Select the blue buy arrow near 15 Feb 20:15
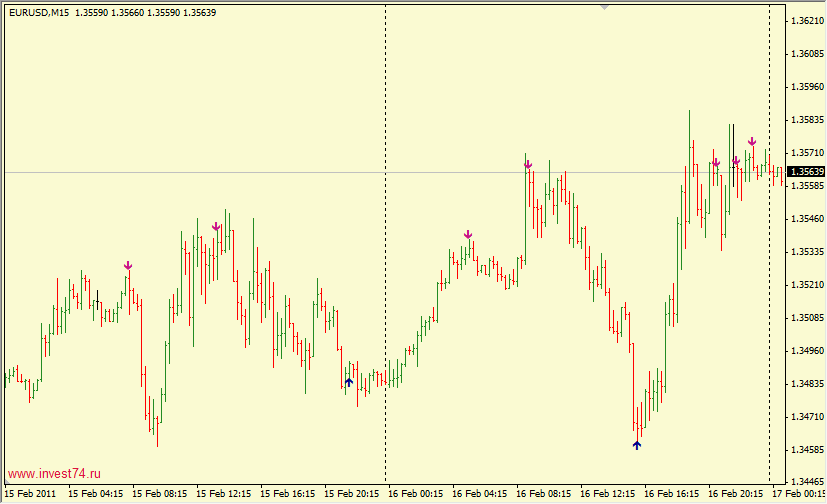The width and height of the screenshot is (827, 504). [349, 382]
